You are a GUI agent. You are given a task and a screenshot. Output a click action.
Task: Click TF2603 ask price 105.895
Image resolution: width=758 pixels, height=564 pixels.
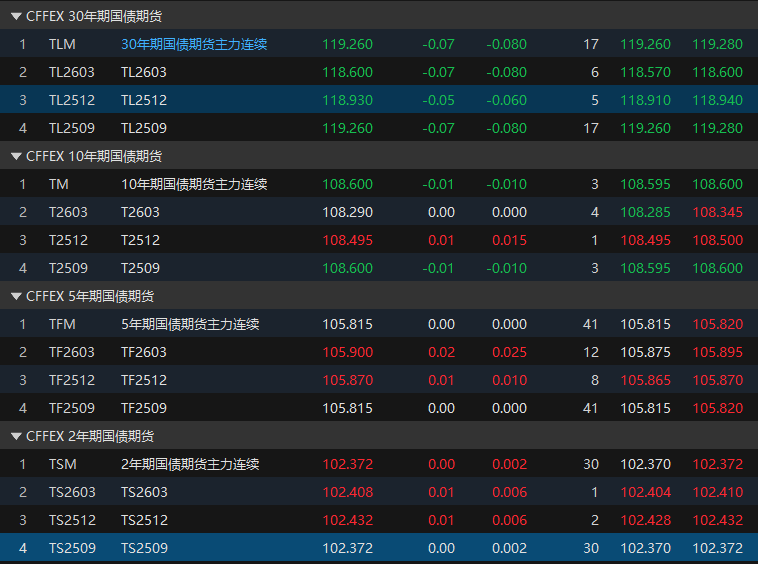click(x=717, y=352)
